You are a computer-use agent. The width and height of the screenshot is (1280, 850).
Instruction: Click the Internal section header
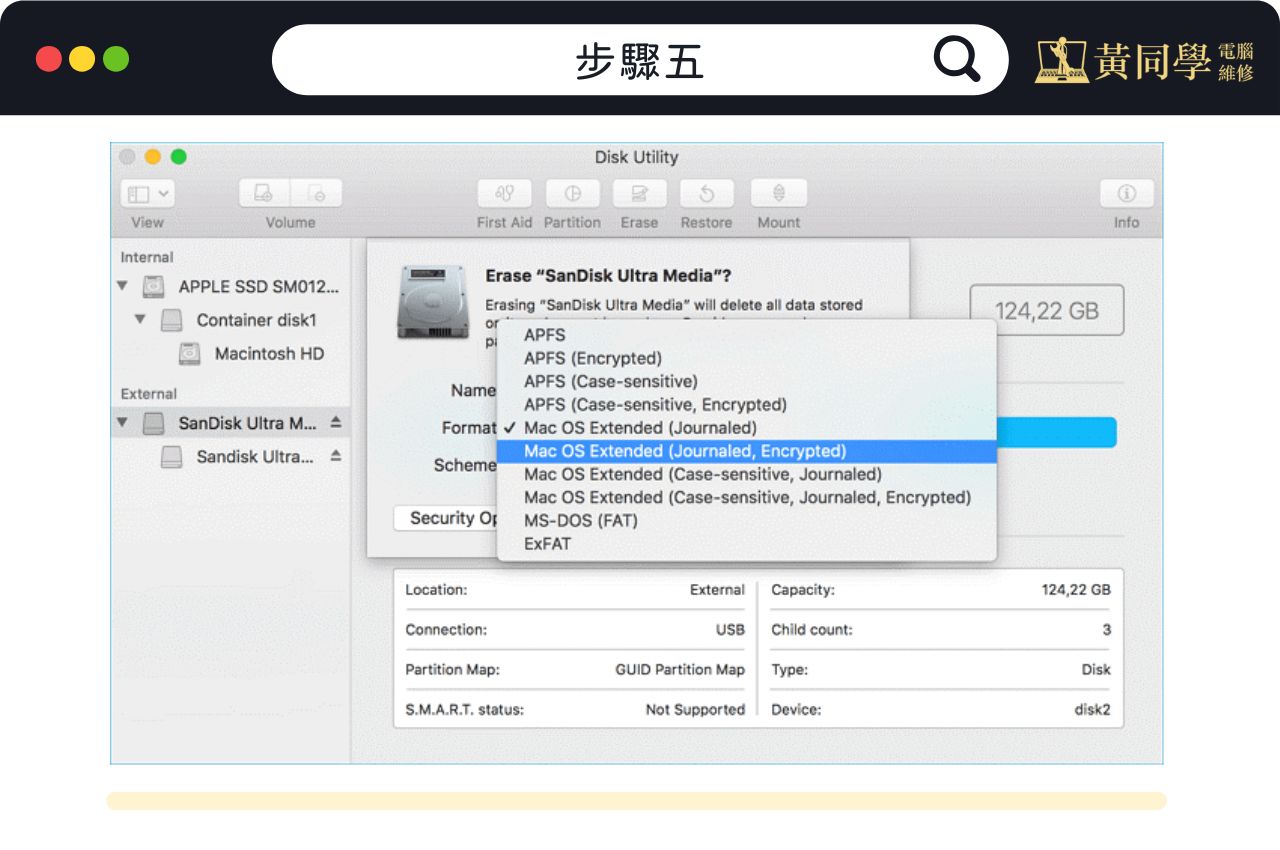click(x=147, y=257)
